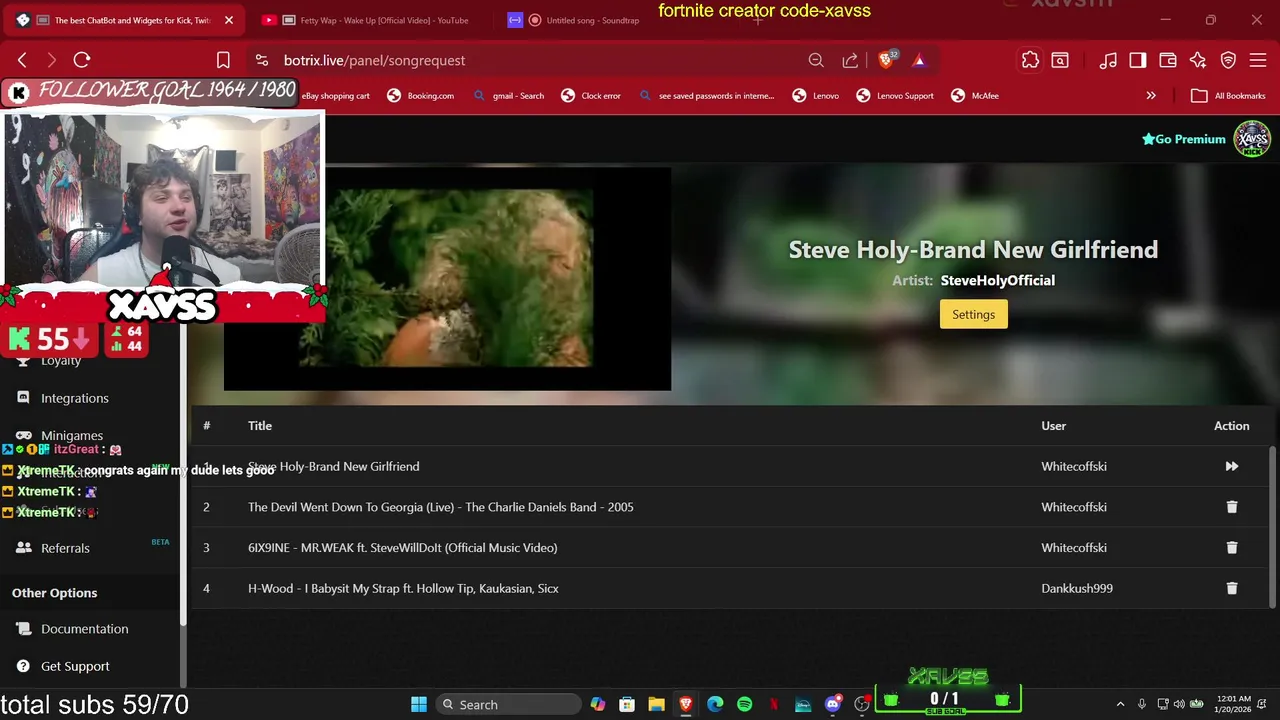Open All Bookmarks folder
The height and width of the screenshot is (720, 1280).
tap(1229, 96)
